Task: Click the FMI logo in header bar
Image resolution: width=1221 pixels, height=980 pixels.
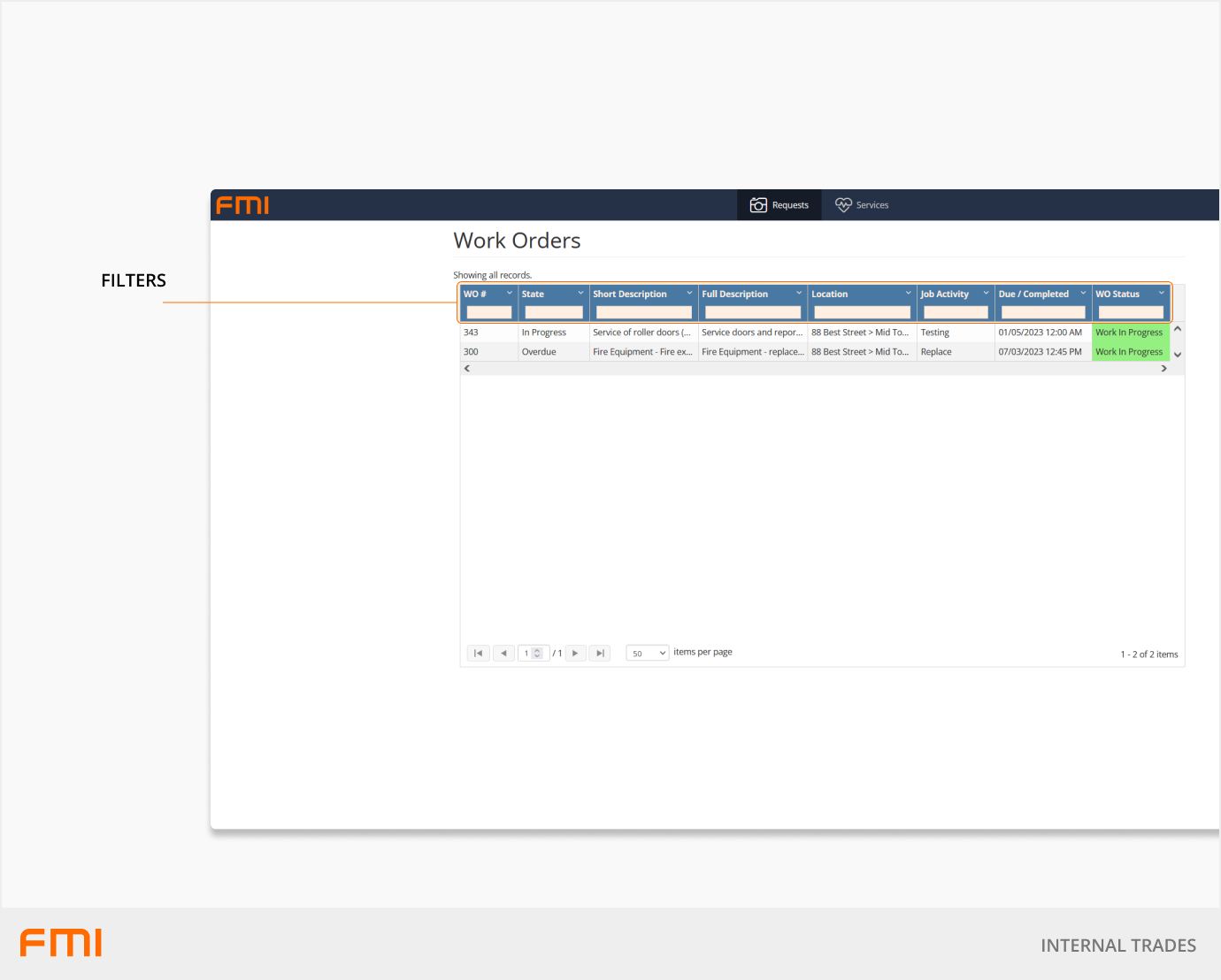Action: pos(242,205)
